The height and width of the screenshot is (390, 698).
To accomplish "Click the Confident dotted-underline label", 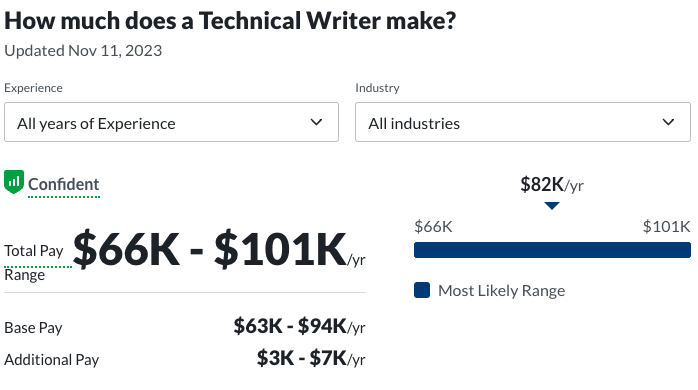I will pos(64,184).
